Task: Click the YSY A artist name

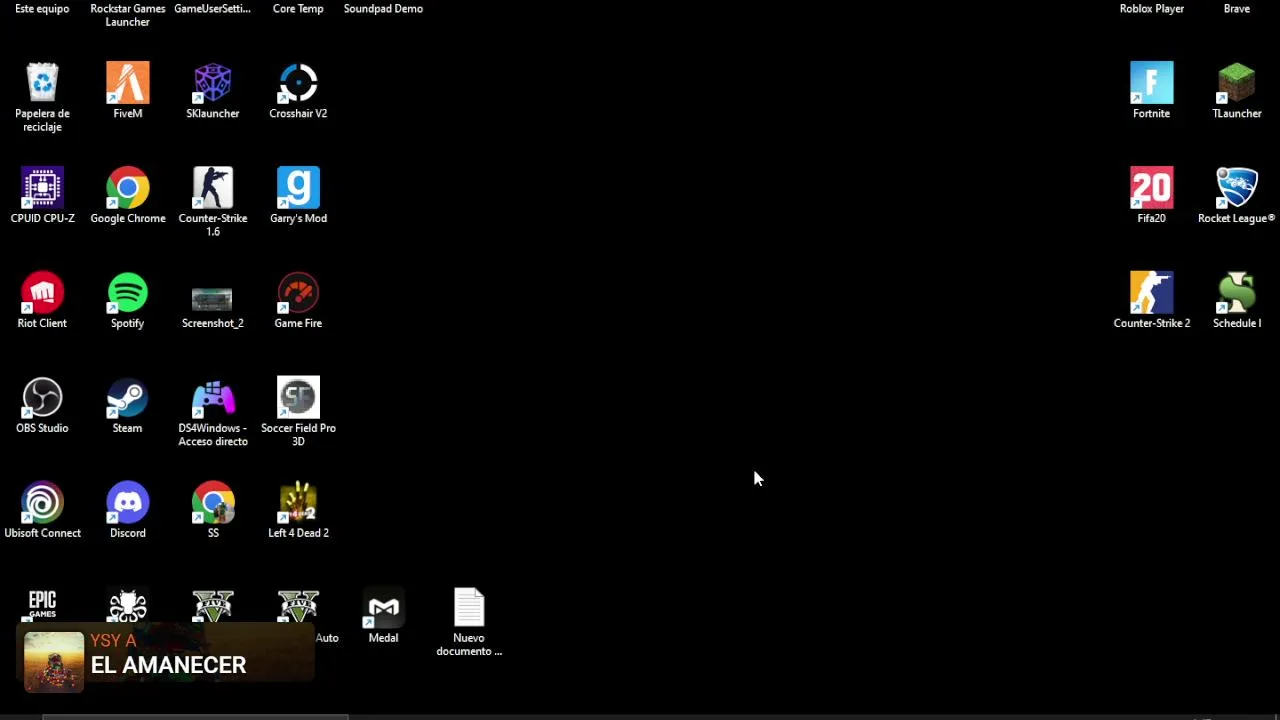Action: pos(113,640)
